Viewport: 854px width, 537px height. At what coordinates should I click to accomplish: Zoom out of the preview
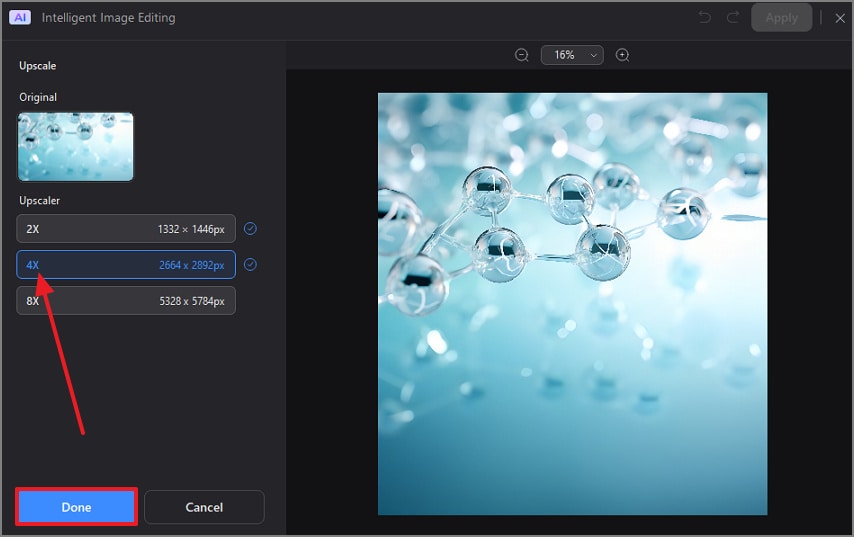[x=522, y=55]
